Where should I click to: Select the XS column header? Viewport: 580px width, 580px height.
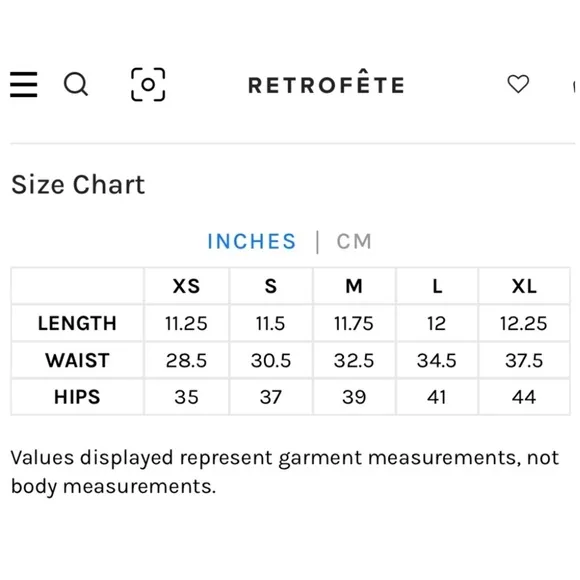coord(186,286)
